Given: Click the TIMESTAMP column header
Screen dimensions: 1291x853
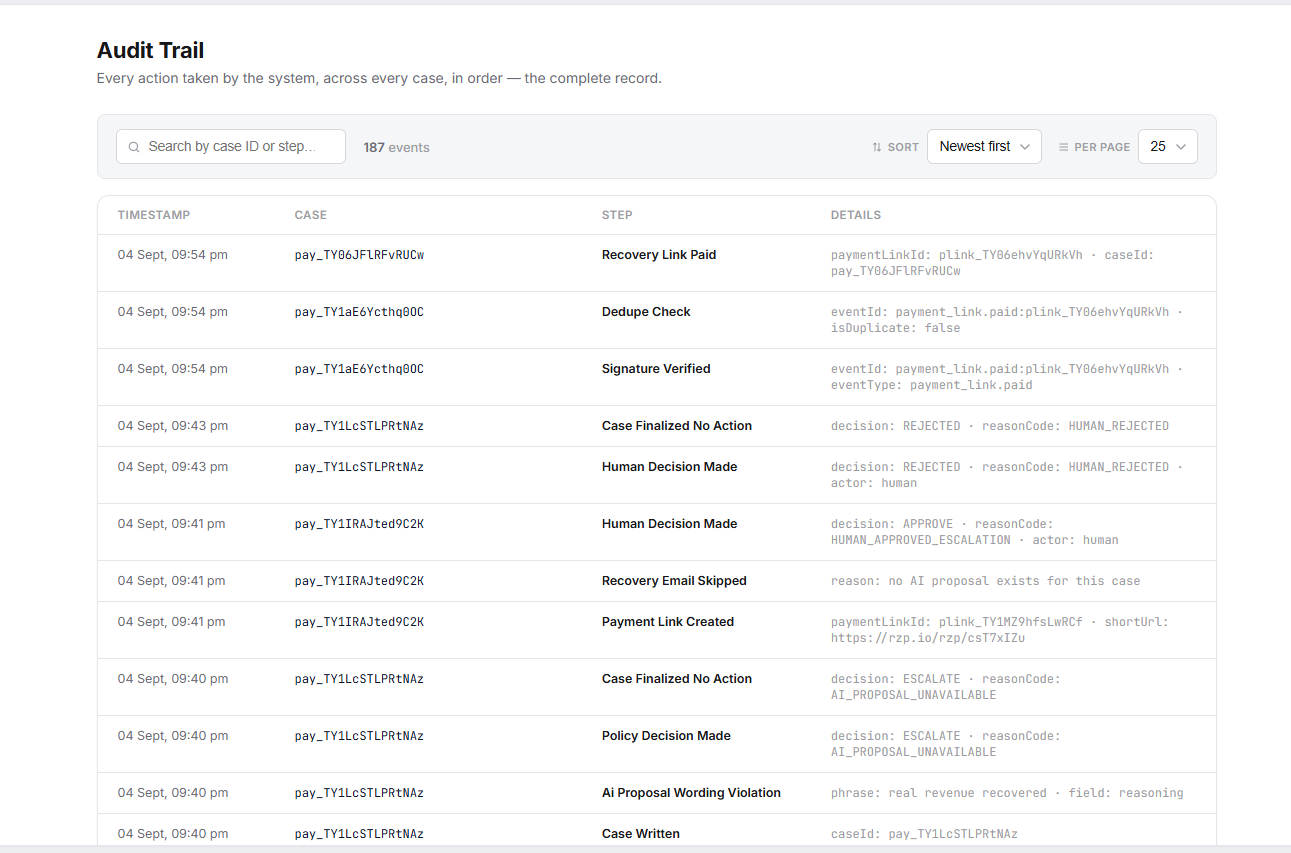Looking at the screenshot, I should [x=154, y=215].
